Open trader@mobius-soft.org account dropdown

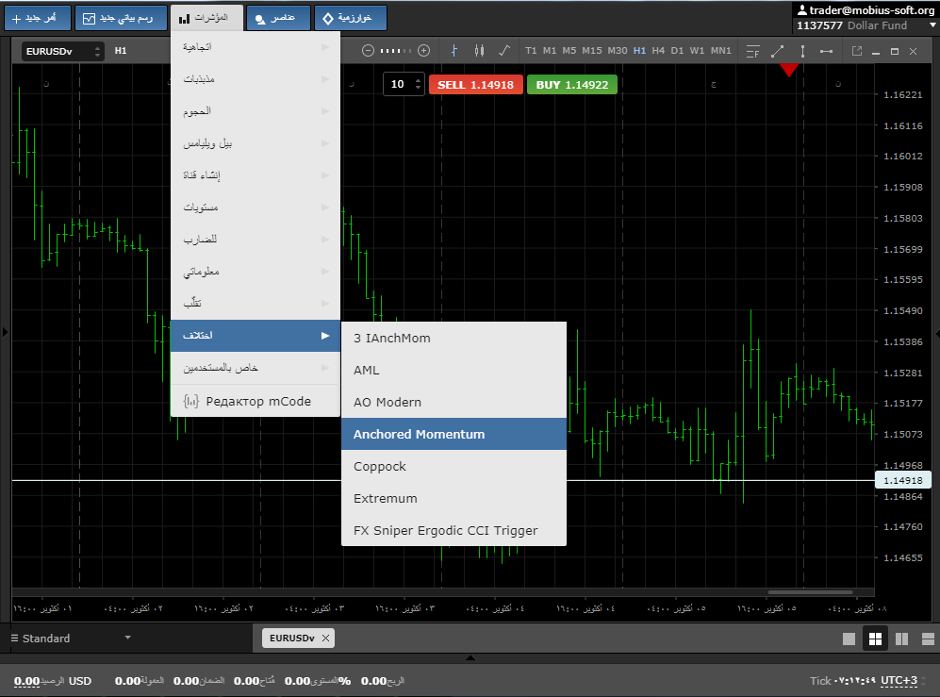866,18
